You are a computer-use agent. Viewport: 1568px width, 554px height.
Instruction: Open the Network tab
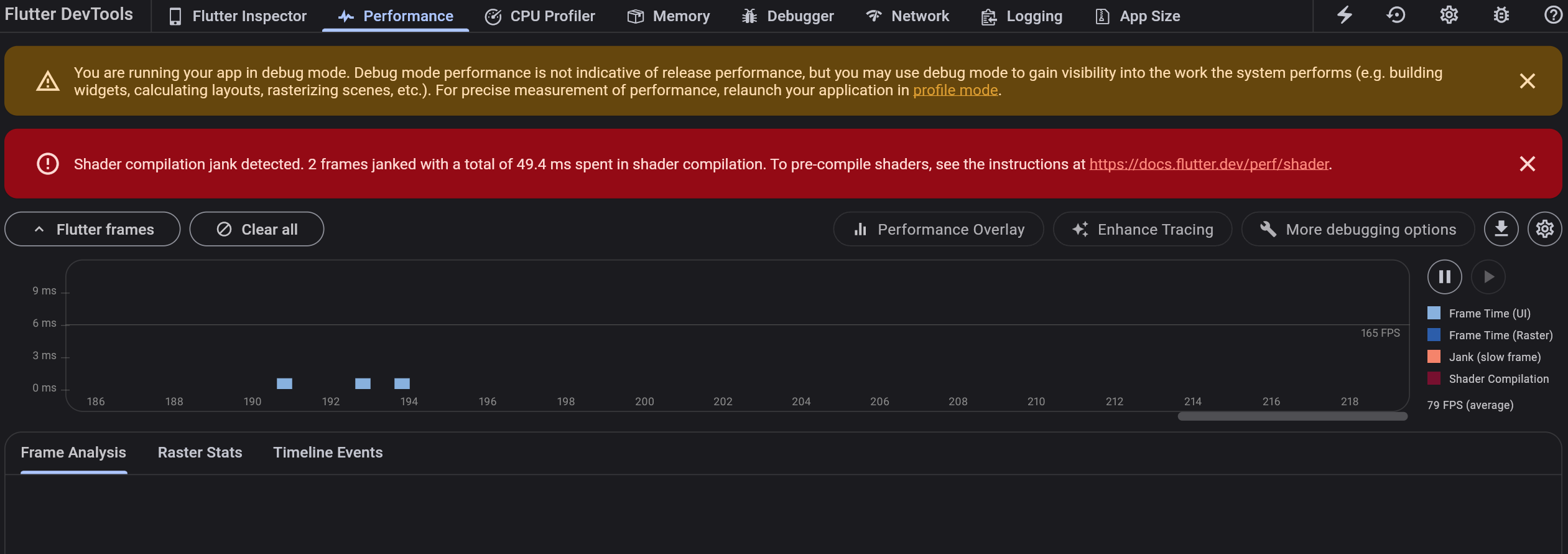[907, 16]
